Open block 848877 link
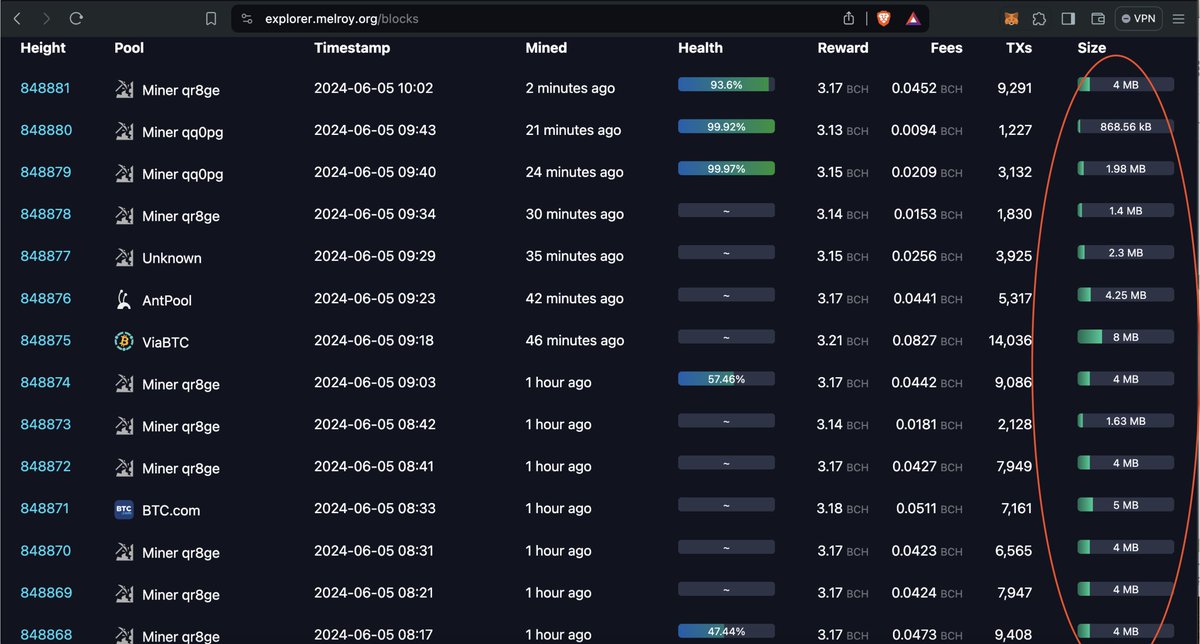The width and height of the screenshot is (1200, 644). click(45, 256)
